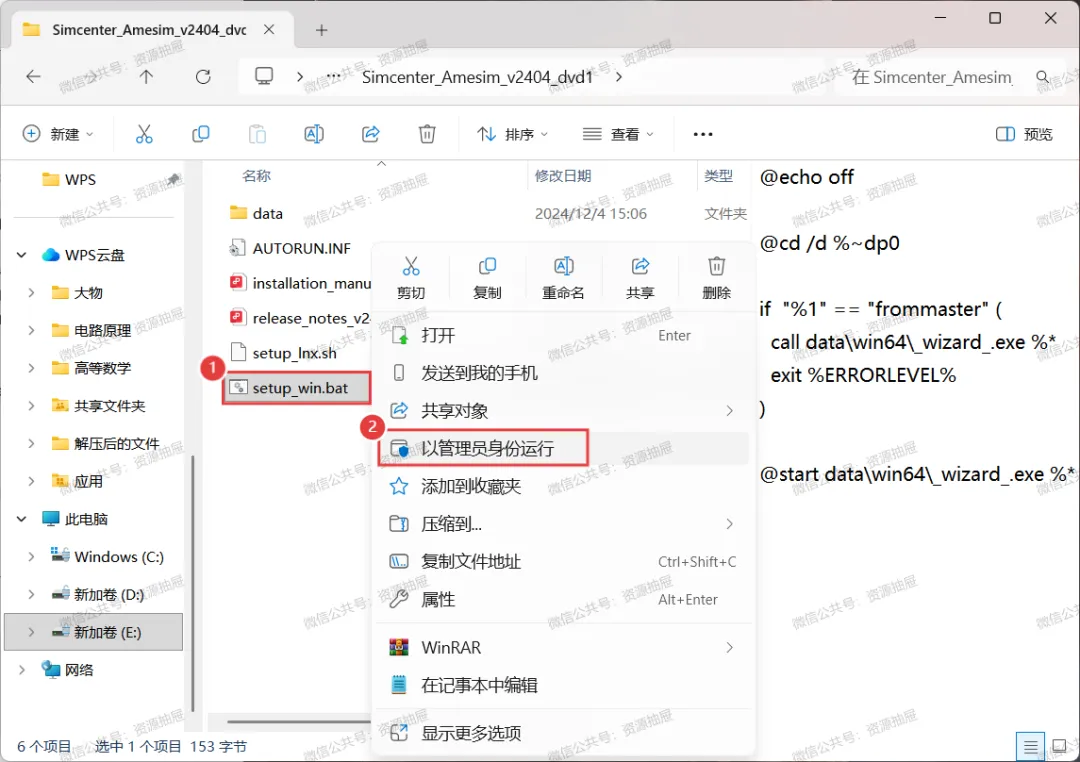Open the toolbar See more (...) menu
This screenshot has height=762, width=1080.
click(703, 134)
